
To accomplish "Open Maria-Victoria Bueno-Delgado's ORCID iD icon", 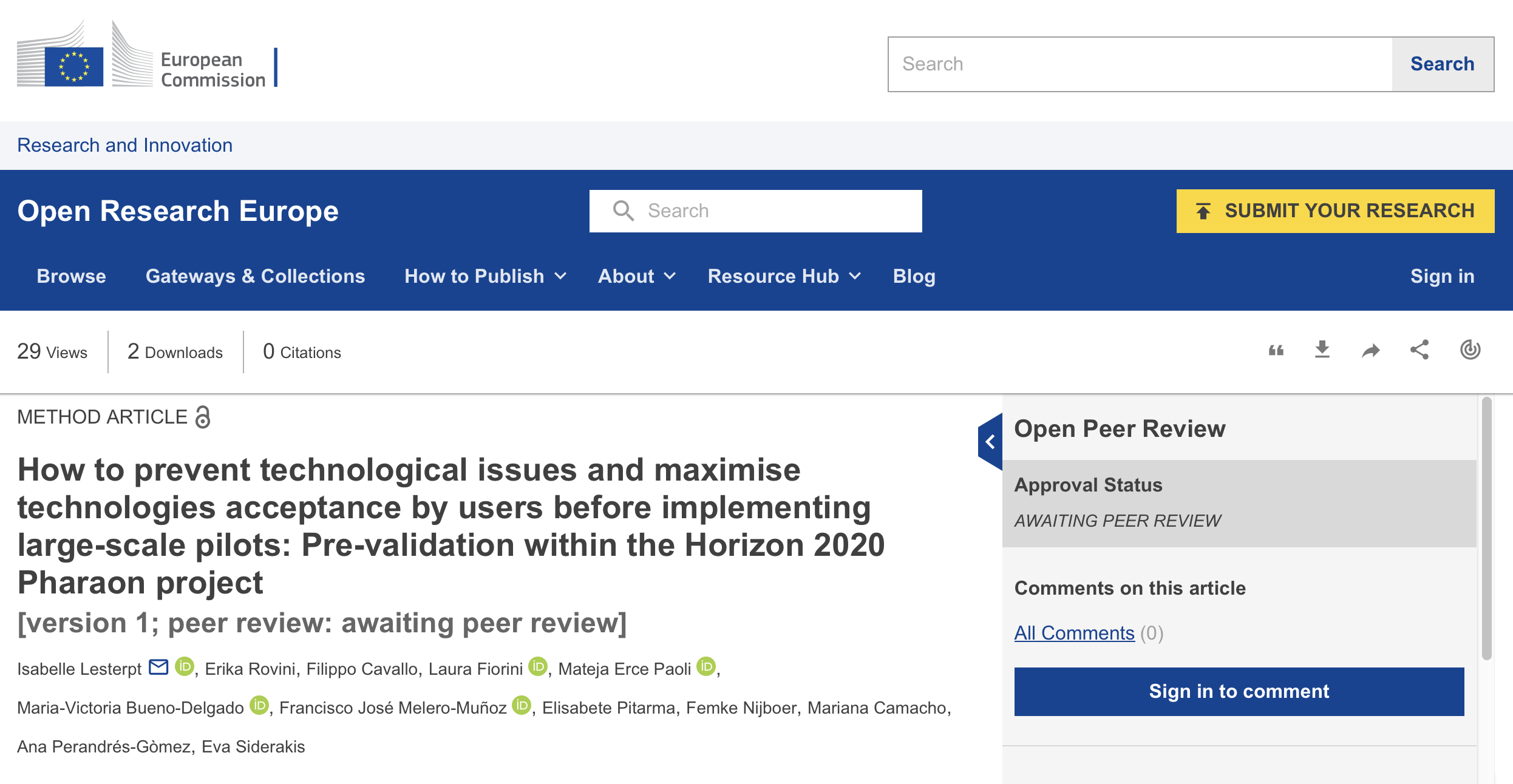I will (259, 705).
